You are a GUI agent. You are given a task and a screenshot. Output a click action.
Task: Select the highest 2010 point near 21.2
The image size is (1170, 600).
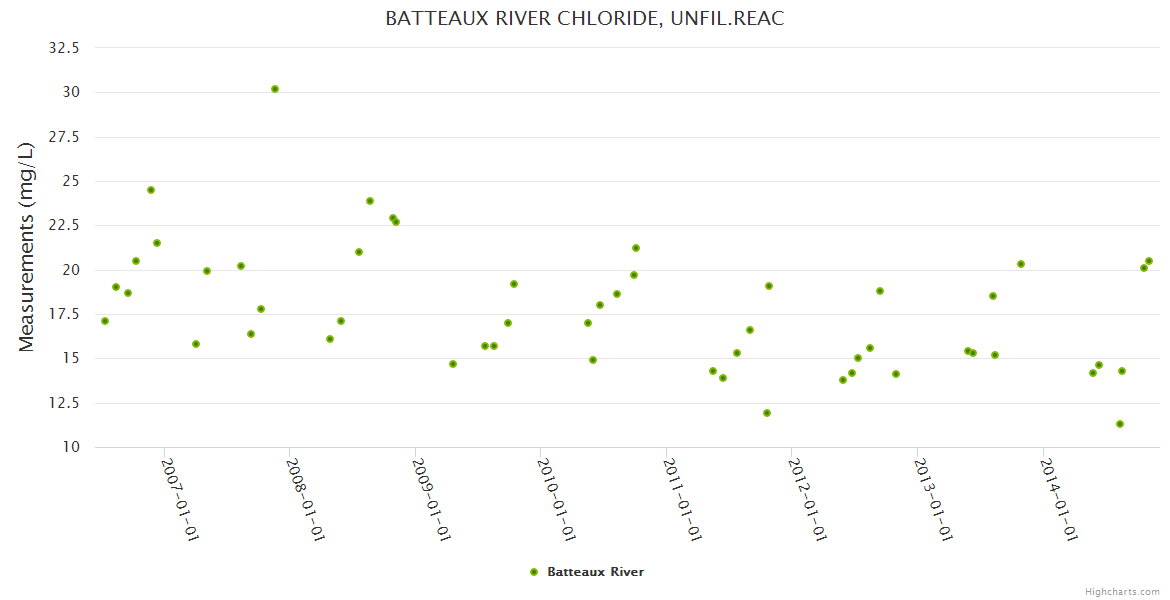coord(636,248)
